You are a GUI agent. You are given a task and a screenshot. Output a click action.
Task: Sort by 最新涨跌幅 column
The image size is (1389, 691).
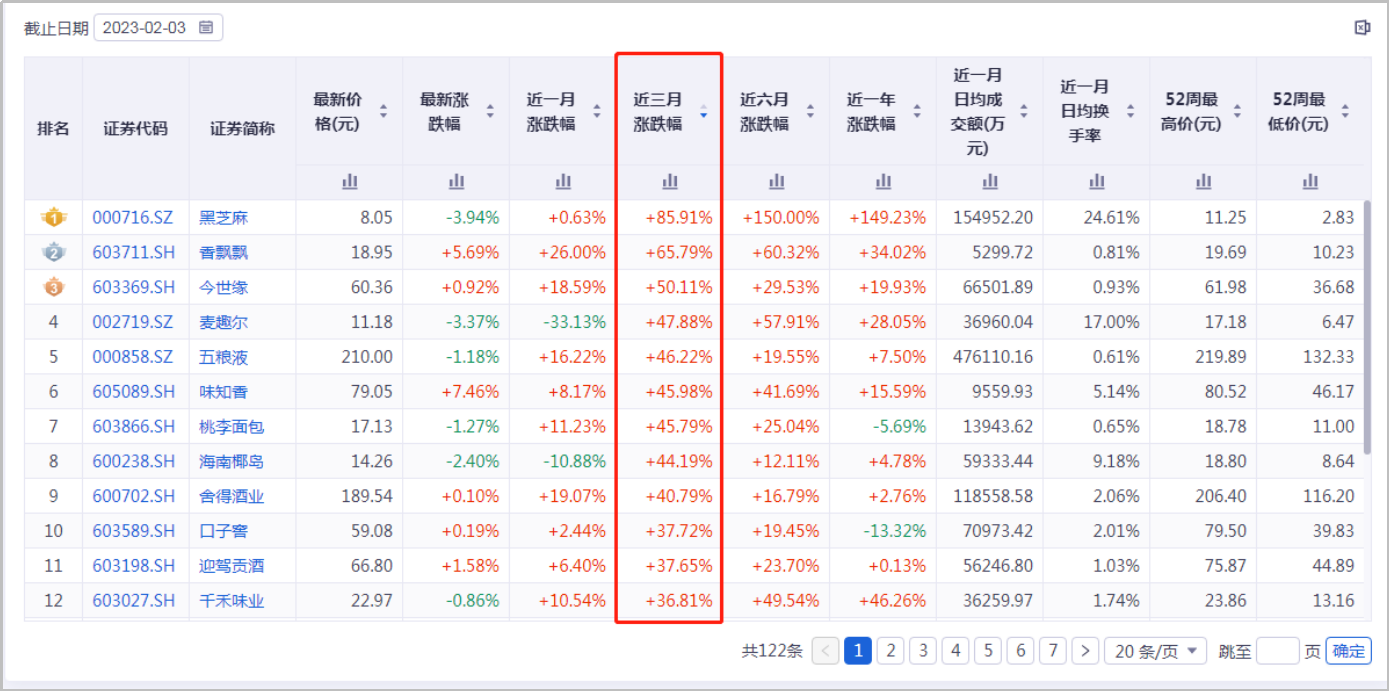click(x=490, y=111)
